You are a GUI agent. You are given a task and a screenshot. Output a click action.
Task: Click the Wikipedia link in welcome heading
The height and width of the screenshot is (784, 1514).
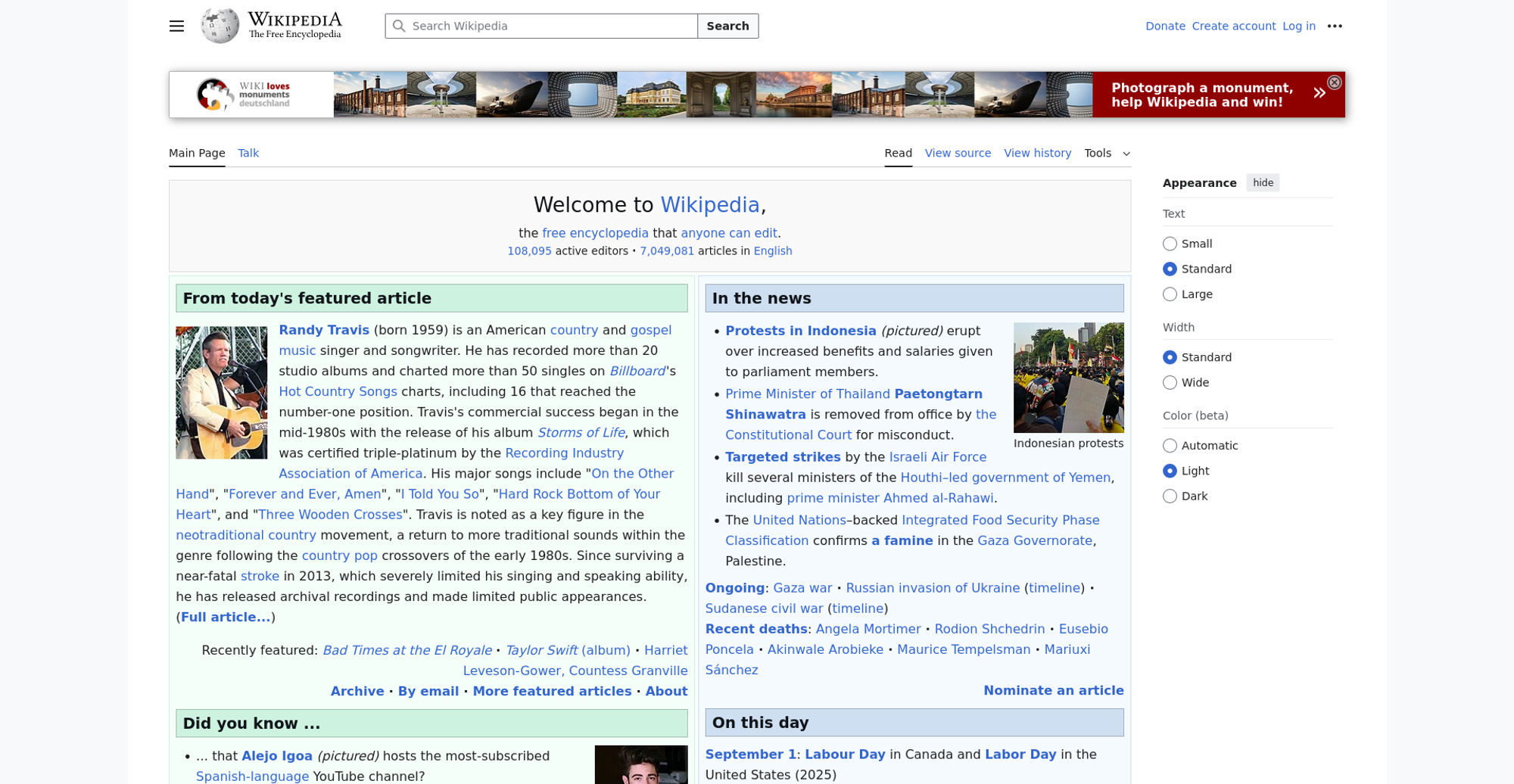point(710,205)
